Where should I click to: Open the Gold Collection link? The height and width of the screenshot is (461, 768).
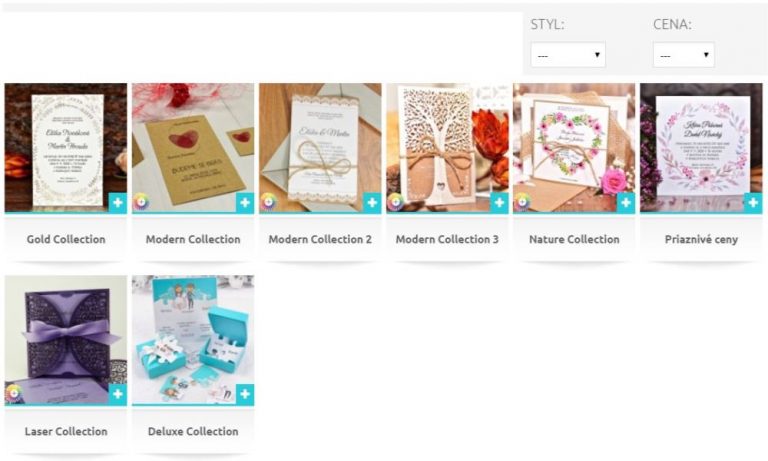tap(66, 239)
